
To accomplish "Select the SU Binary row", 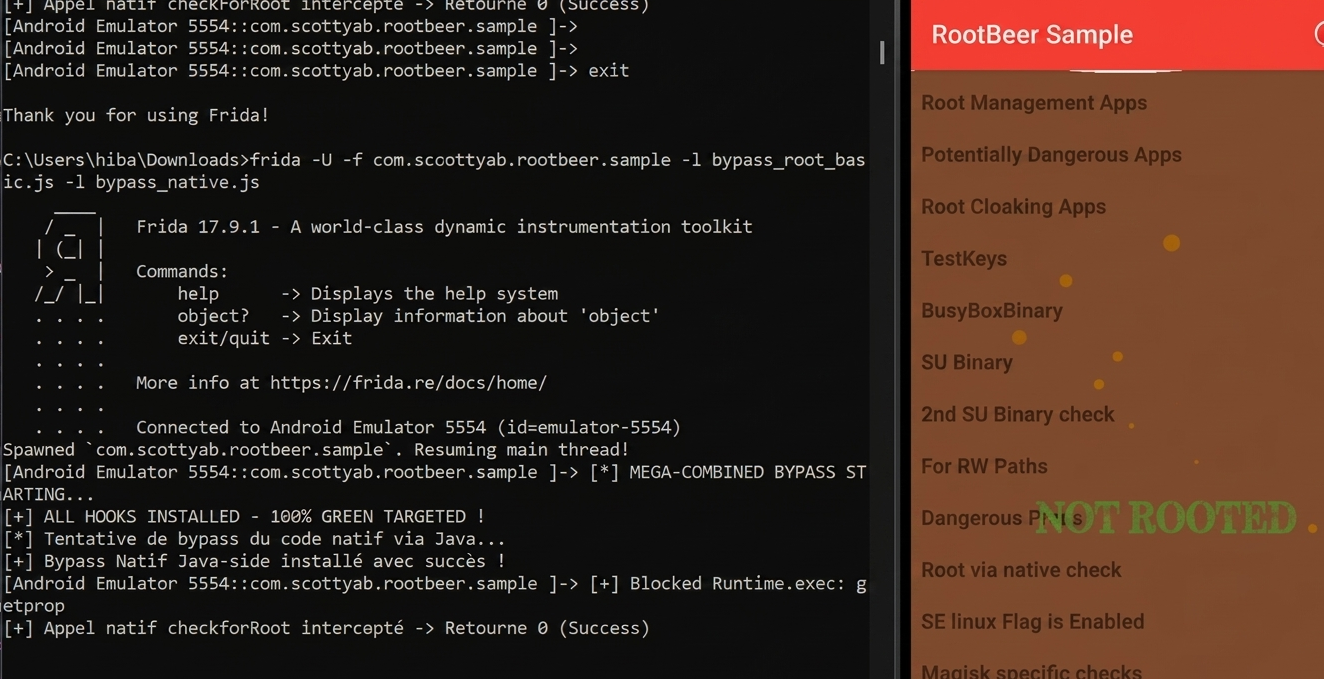I will pyautogui.click(x=1117, y=363).
